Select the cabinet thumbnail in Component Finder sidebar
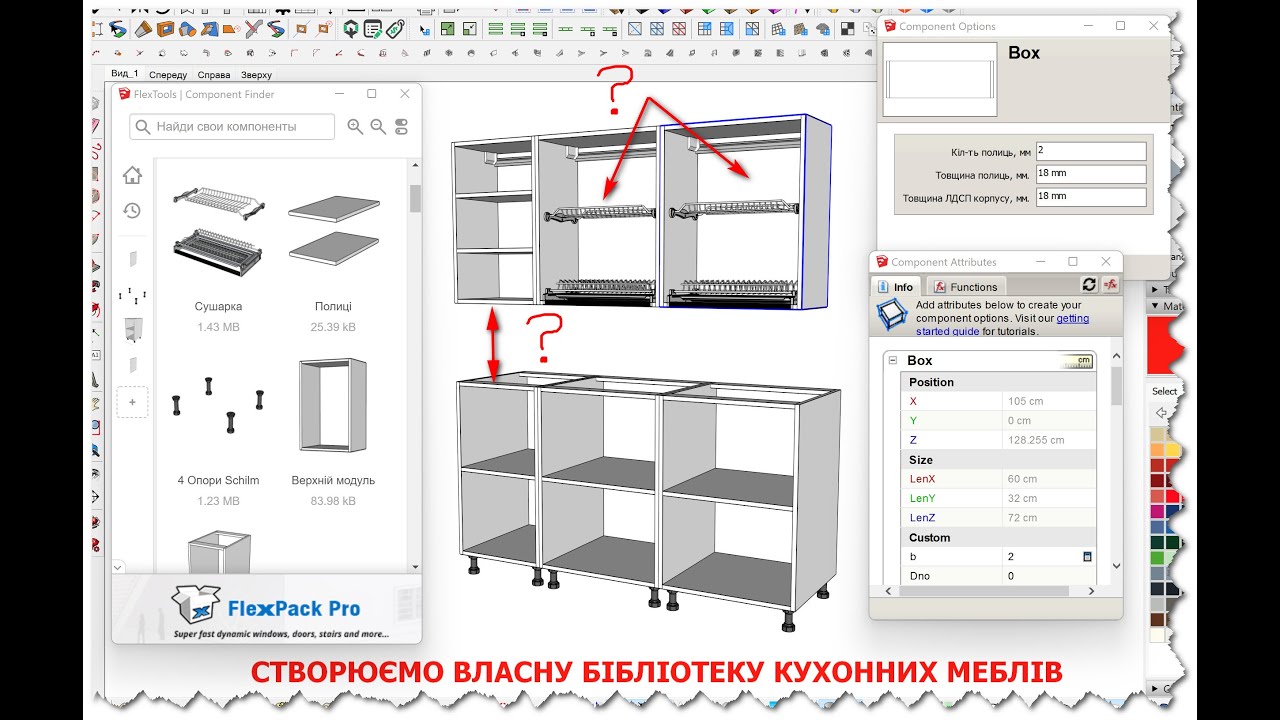This screenshot has width=1280, height=720. 132,330
